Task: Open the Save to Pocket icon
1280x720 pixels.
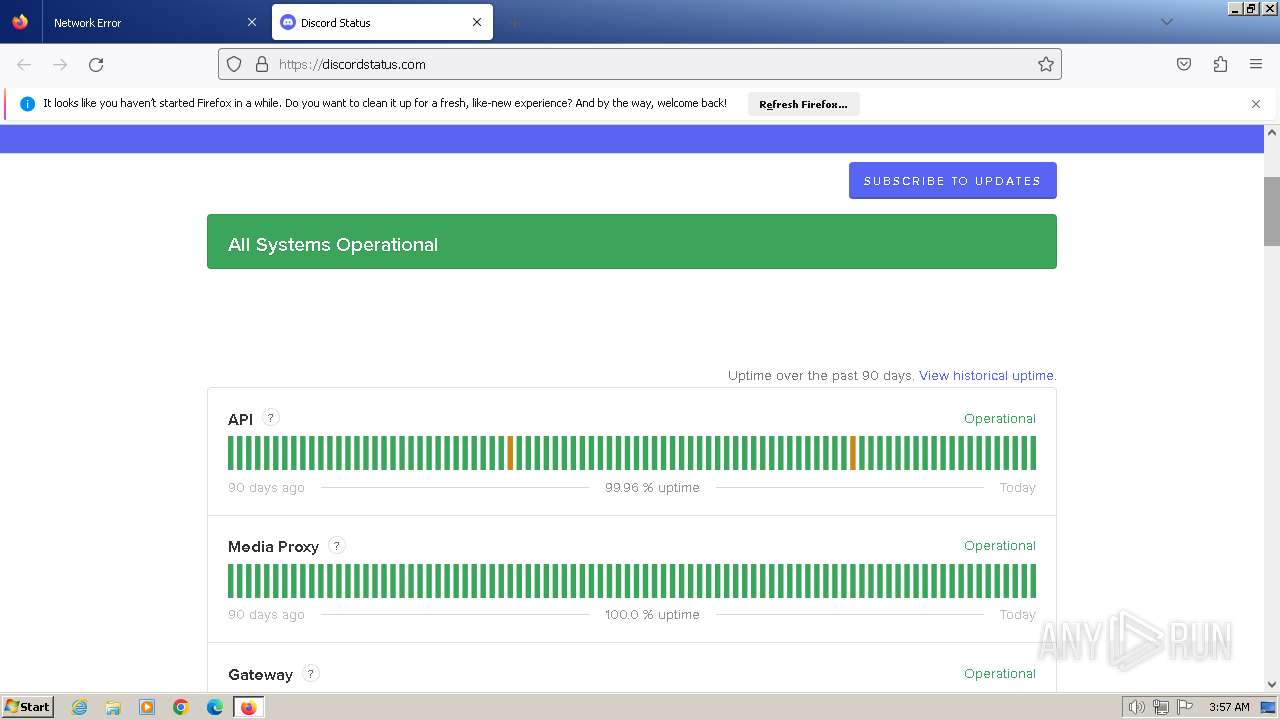Action: tap(1184, 64)
